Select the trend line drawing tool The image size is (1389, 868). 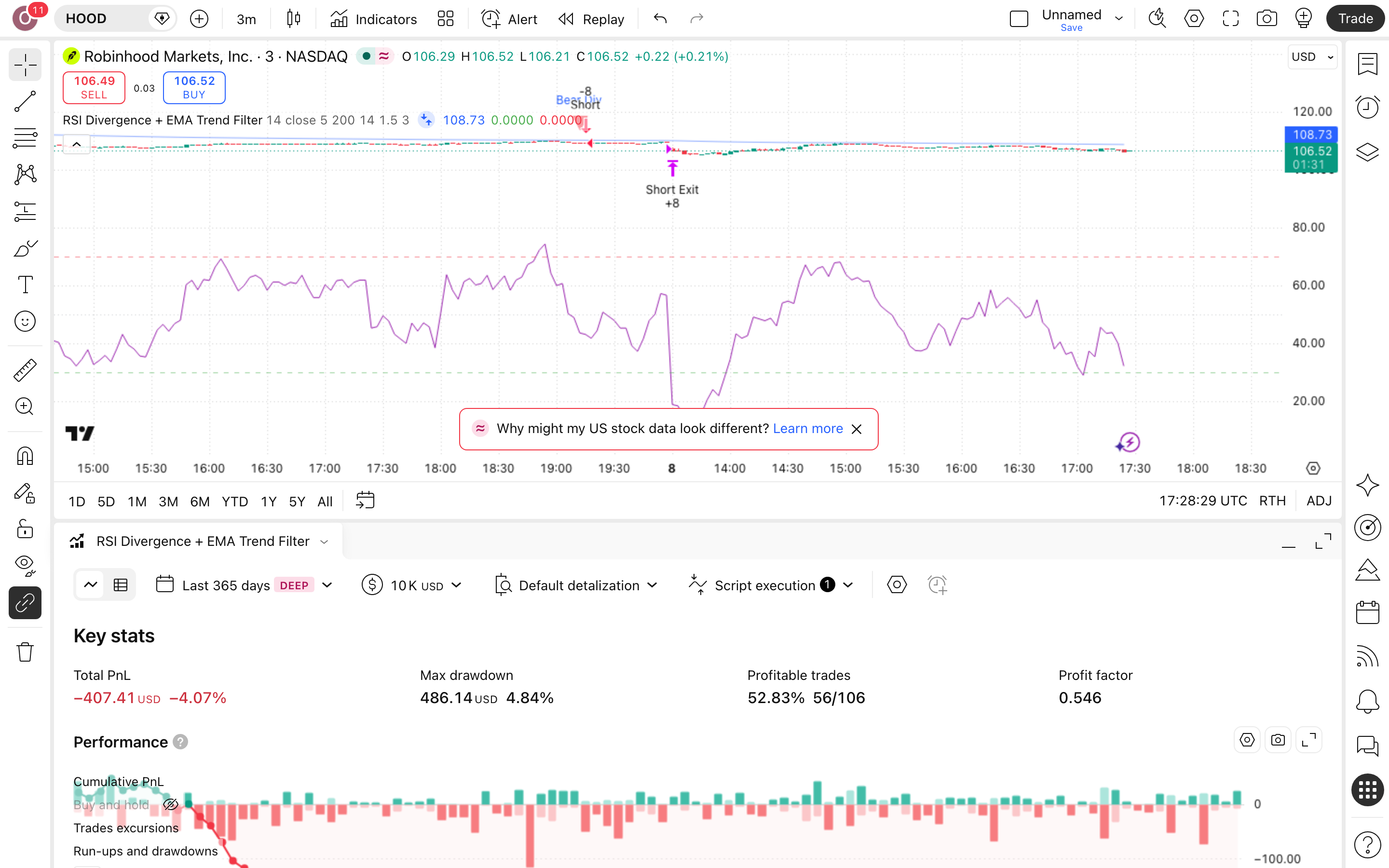(25, 101)
